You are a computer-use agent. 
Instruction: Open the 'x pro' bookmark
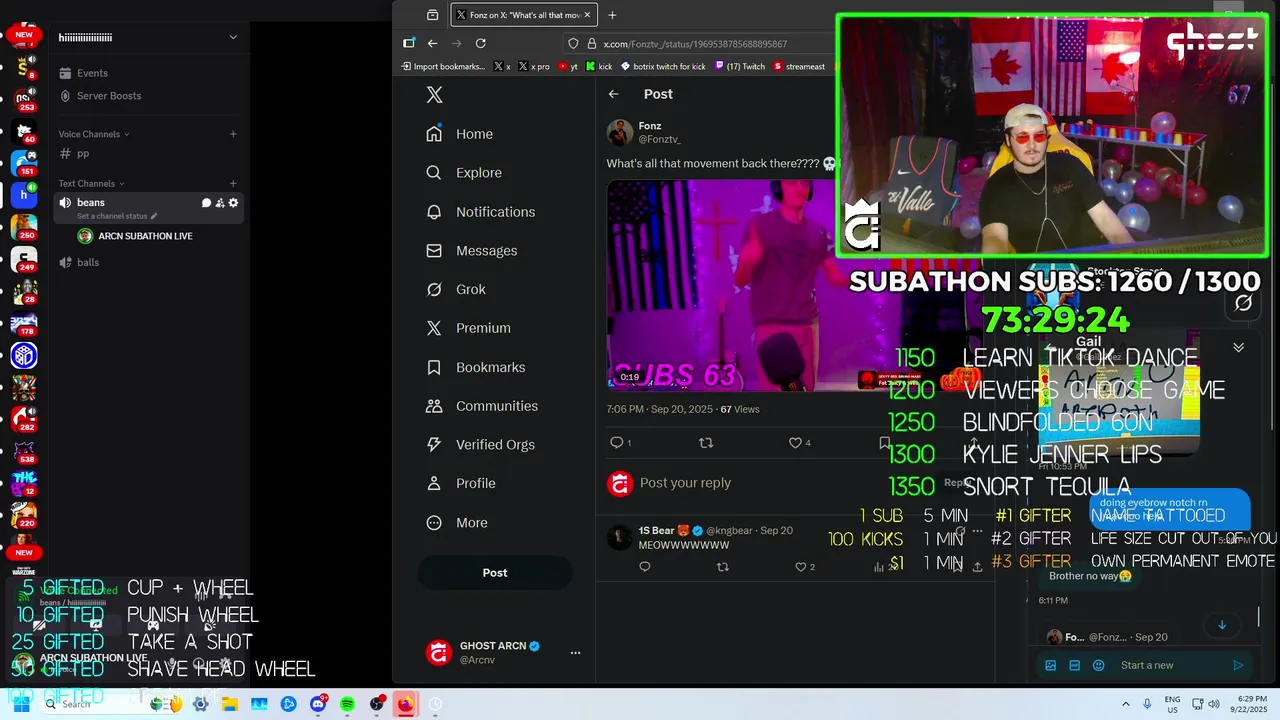(x=534, y=67)
